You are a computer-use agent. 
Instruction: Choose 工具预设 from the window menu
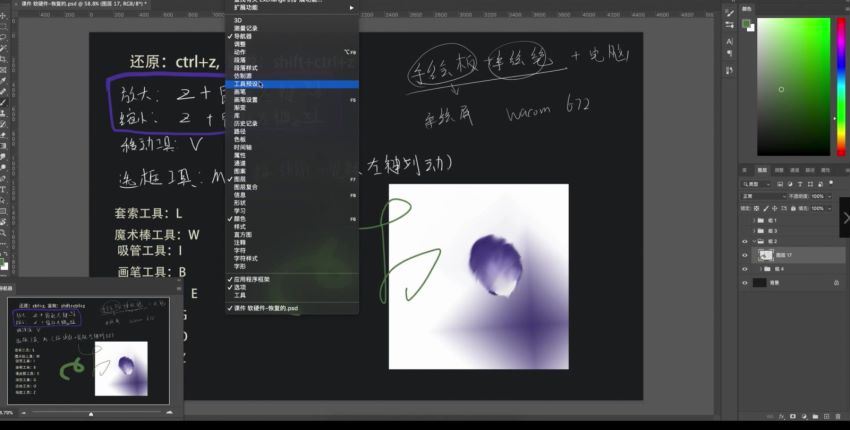(x=292, y=84)
